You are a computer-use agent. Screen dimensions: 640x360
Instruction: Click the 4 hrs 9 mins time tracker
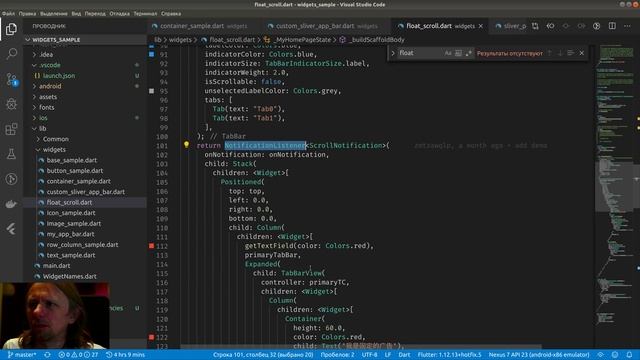point(125,355)
